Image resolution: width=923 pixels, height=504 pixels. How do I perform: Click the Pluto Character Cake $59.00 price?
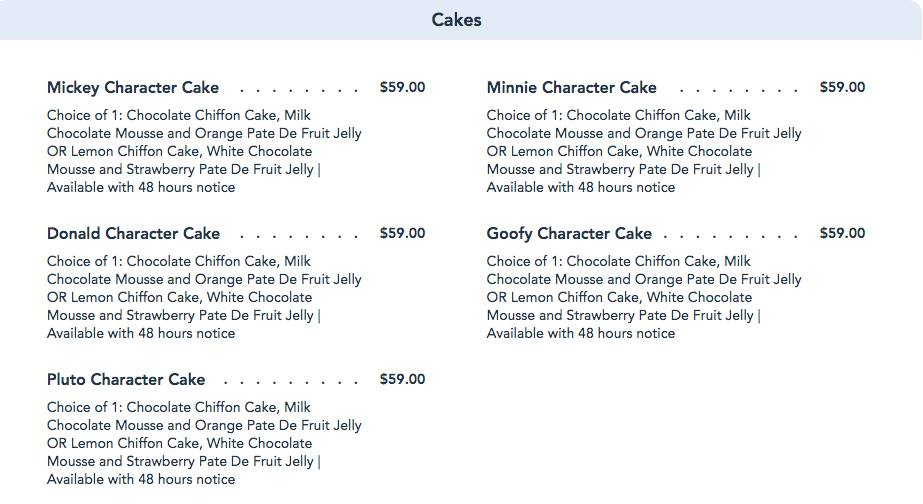click(402, 380)
